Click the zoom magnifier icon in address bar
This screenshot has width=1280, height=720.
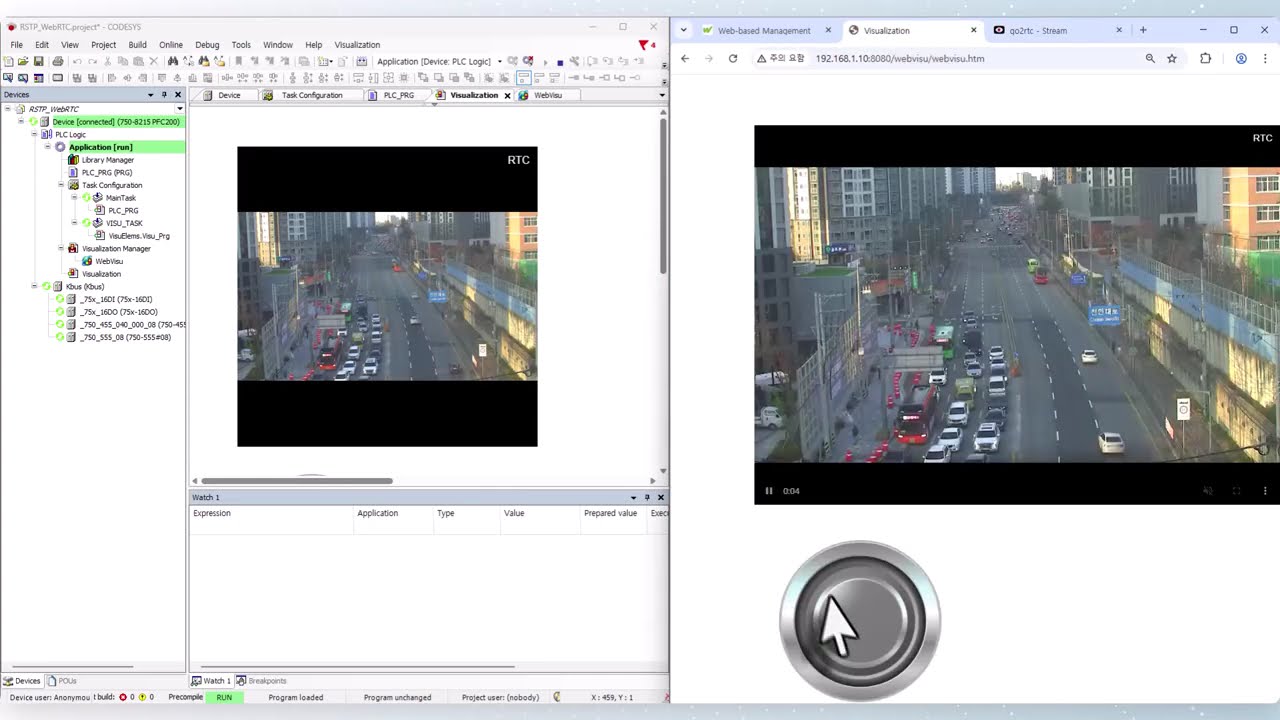tap(1150, 58)
